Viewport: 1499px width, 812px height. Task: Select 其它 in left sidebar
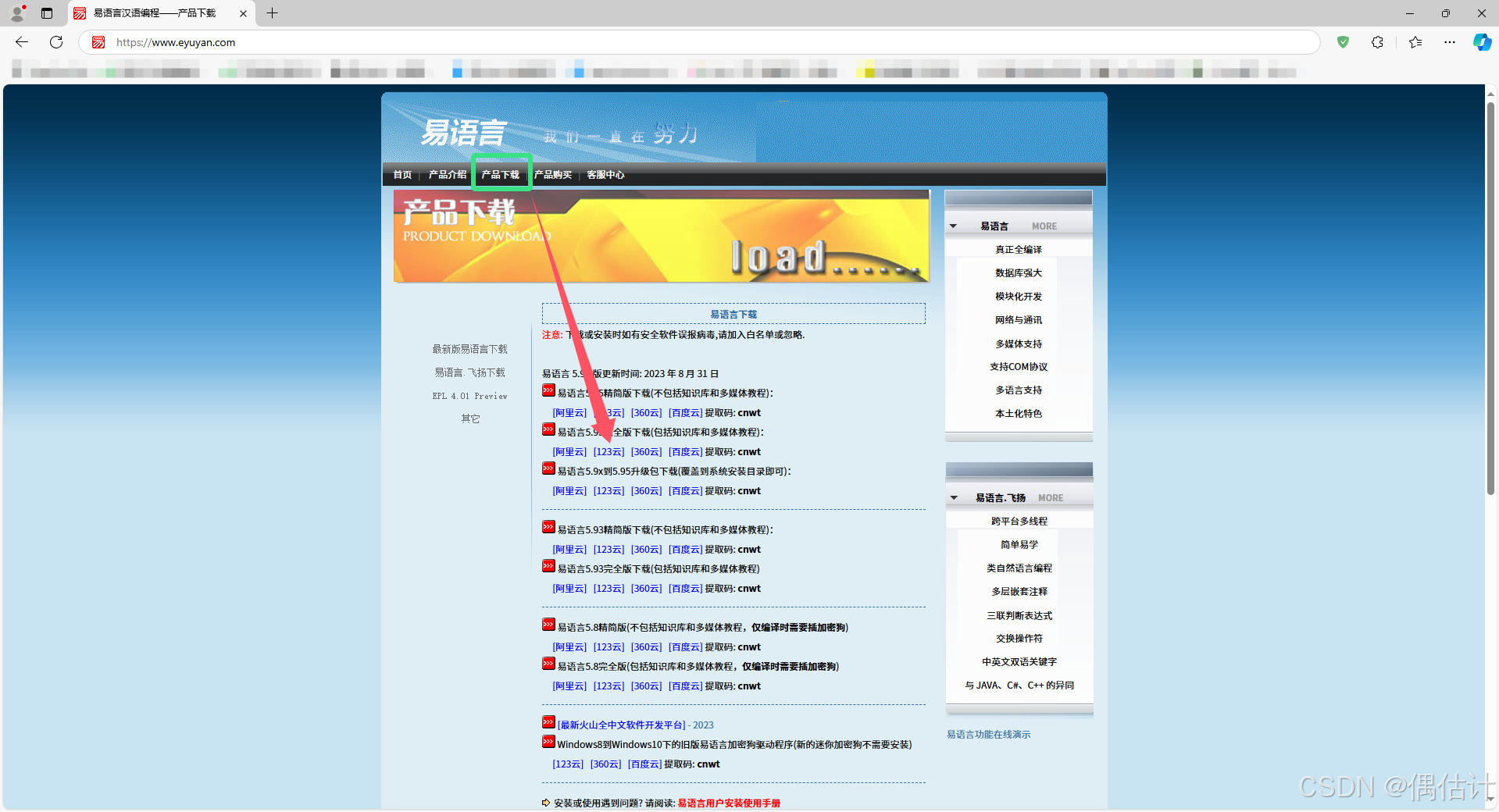pyautogui.click(x=469, y=418)
